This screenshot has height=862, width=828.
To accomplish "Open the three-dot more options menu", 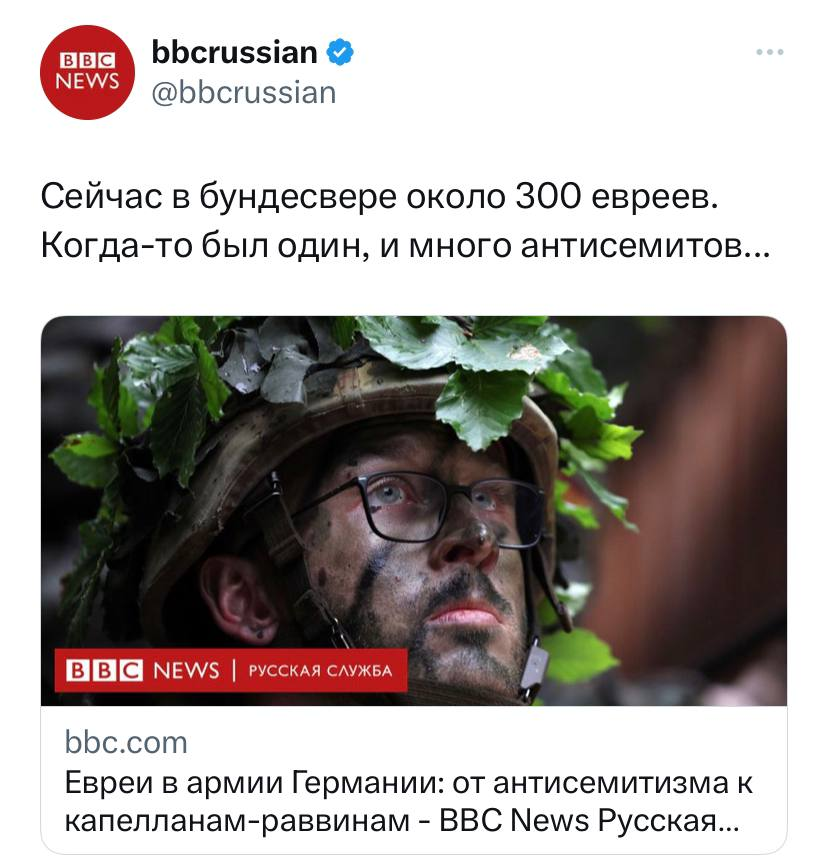I will coord(769,52).
